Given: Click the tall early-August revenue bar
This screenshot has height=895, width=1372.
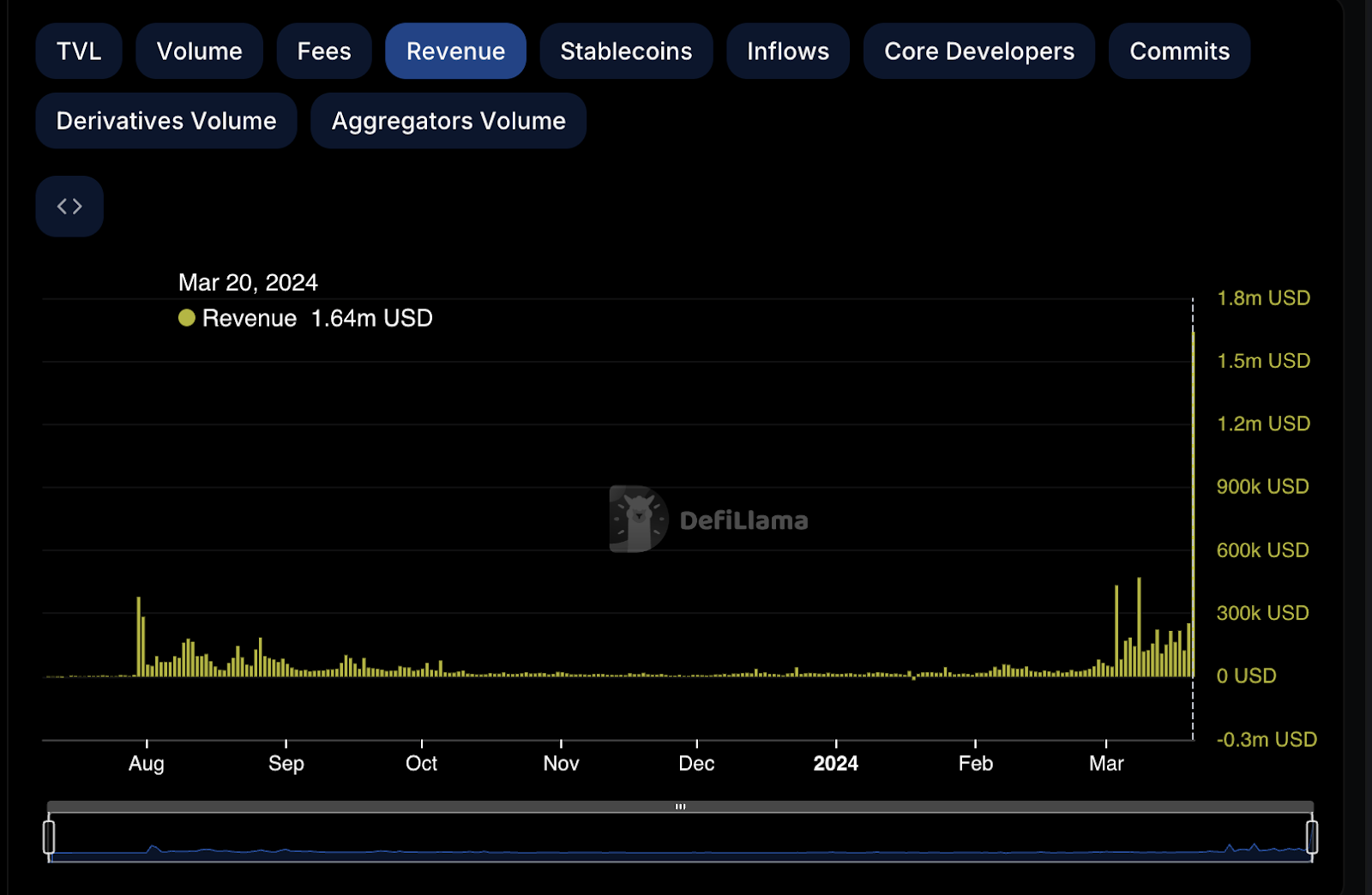Looking at the screenshot, I should [138, 637].
